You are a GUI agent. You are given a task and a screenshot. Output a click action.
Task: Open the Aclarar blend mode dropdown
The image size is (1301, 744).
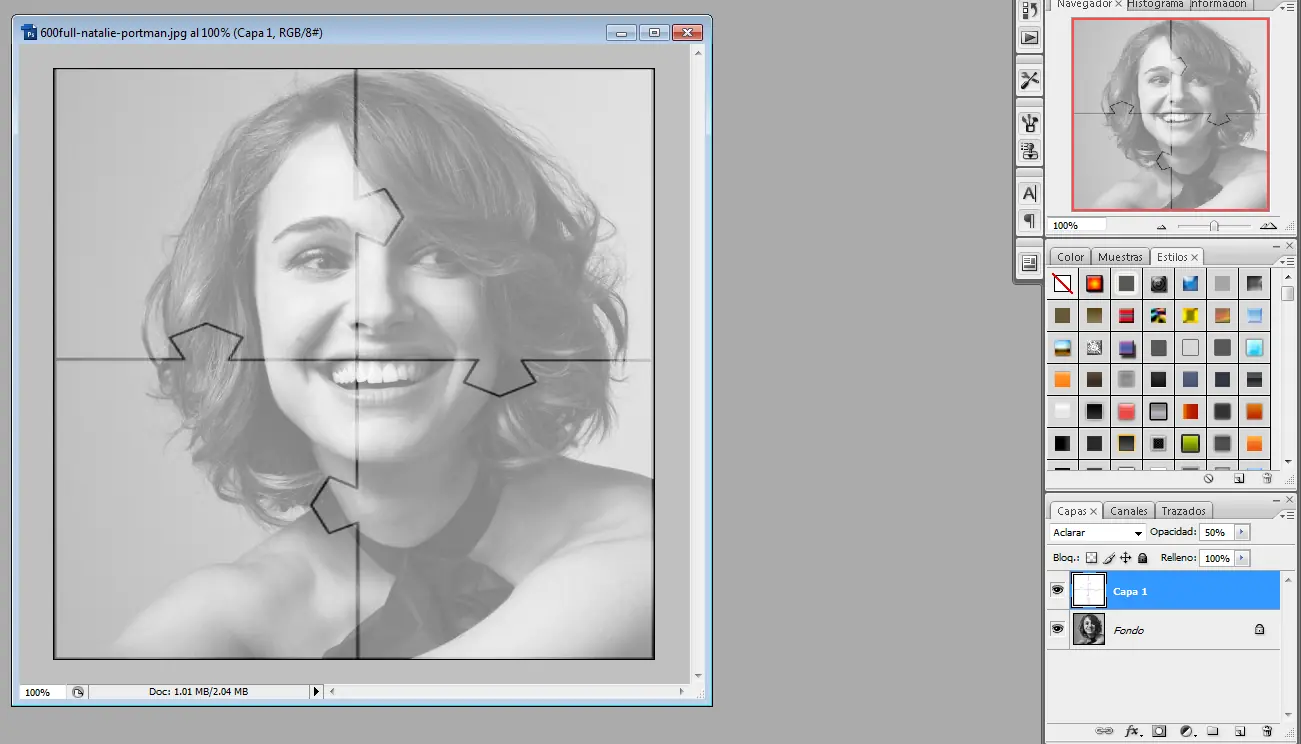click(1098, 533)
